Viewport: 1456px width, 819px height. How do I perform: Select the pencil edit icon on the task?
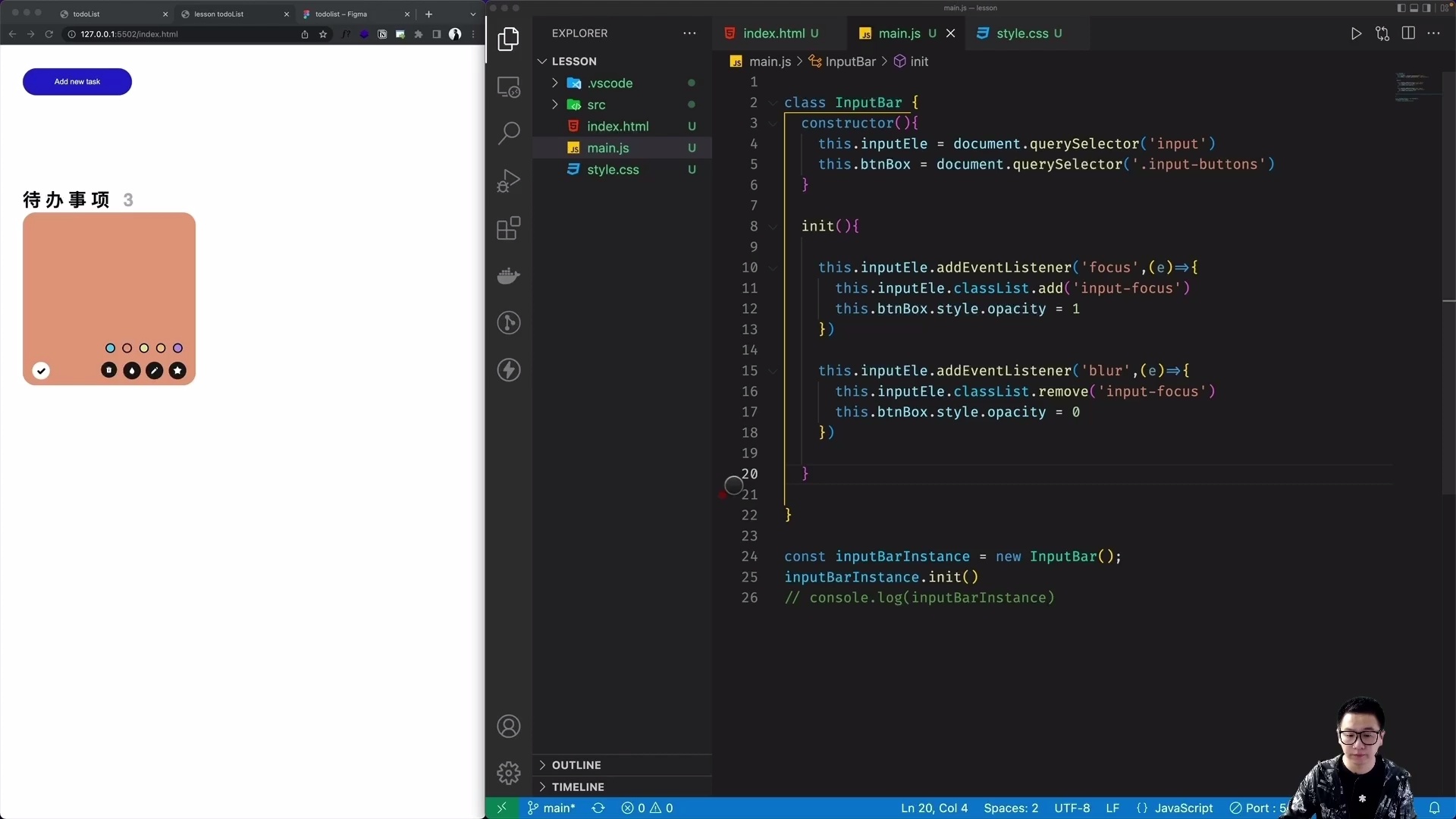coord(155,371)
